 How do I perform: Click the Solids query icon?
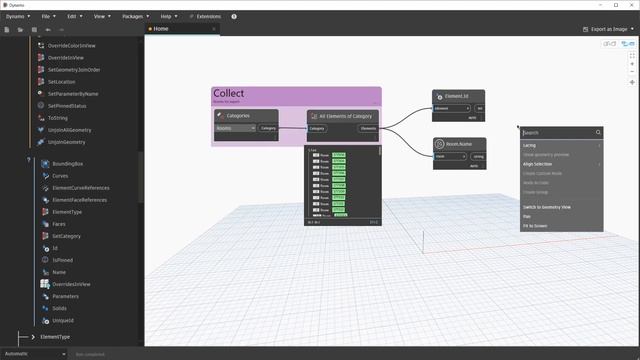click(x=45, y=308)
